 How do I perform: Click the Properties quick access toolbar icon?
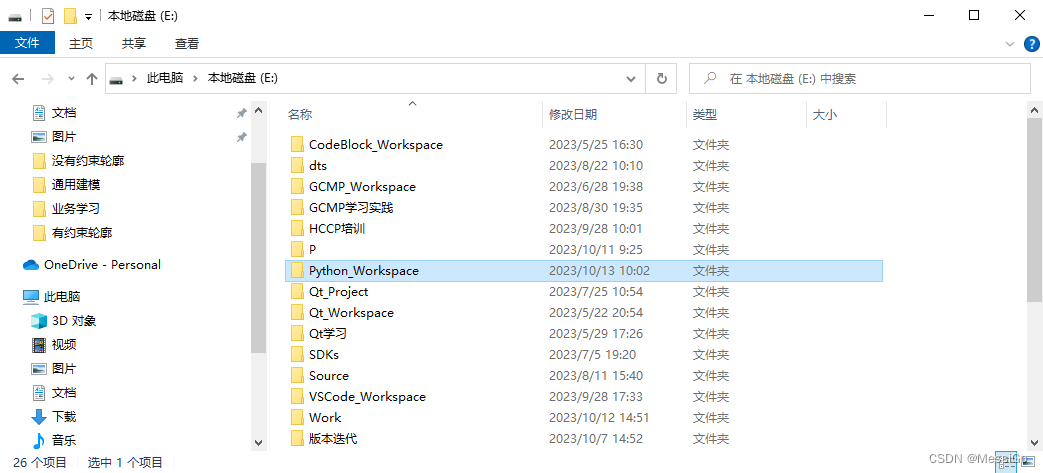click(x=48, y=16)
